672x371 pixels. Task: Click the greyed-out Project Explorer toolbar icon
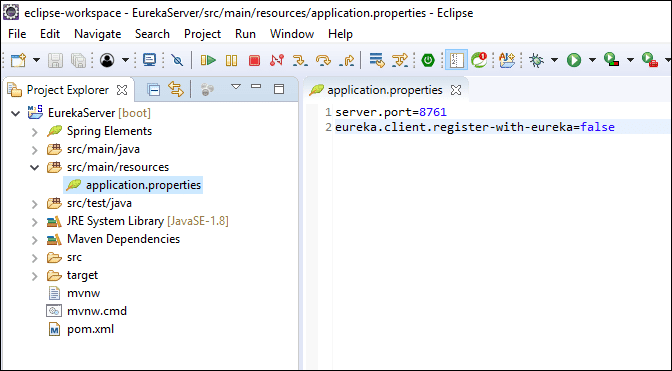tap(207, 90)
